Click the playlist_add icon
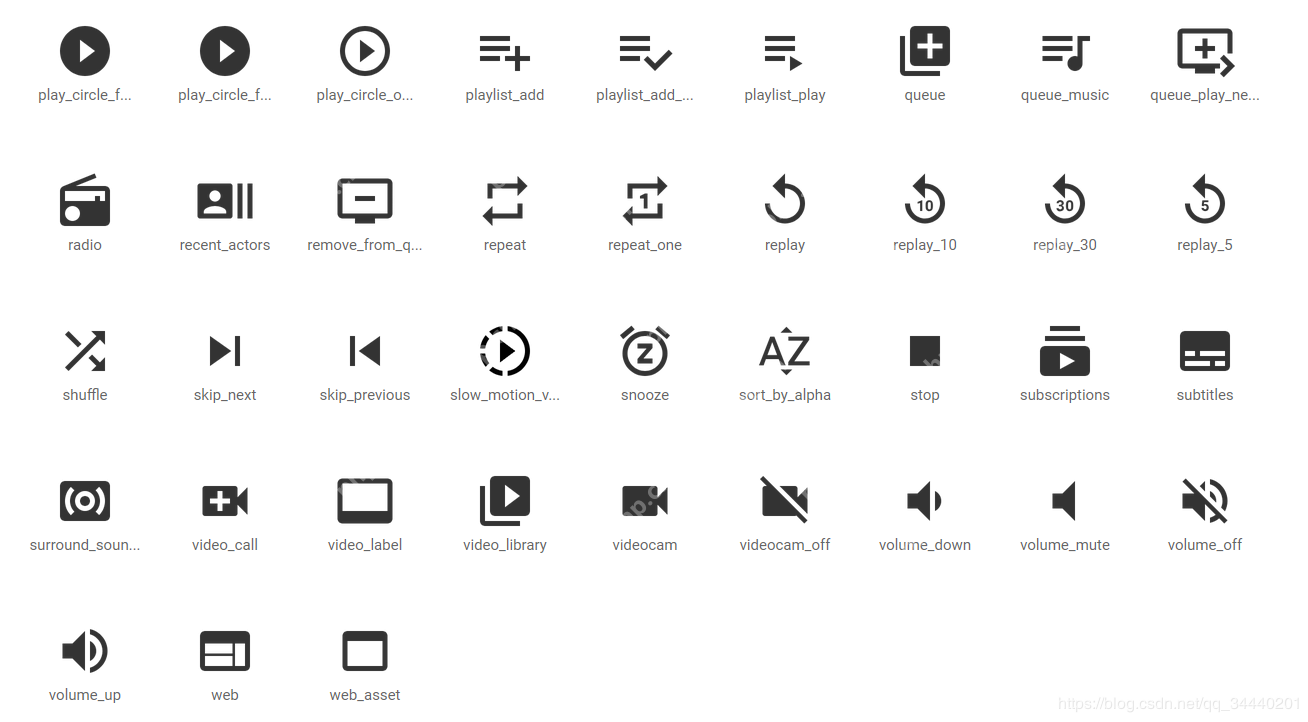The height and width of the screenshot is (722, 1308). [x=504, y=52]
